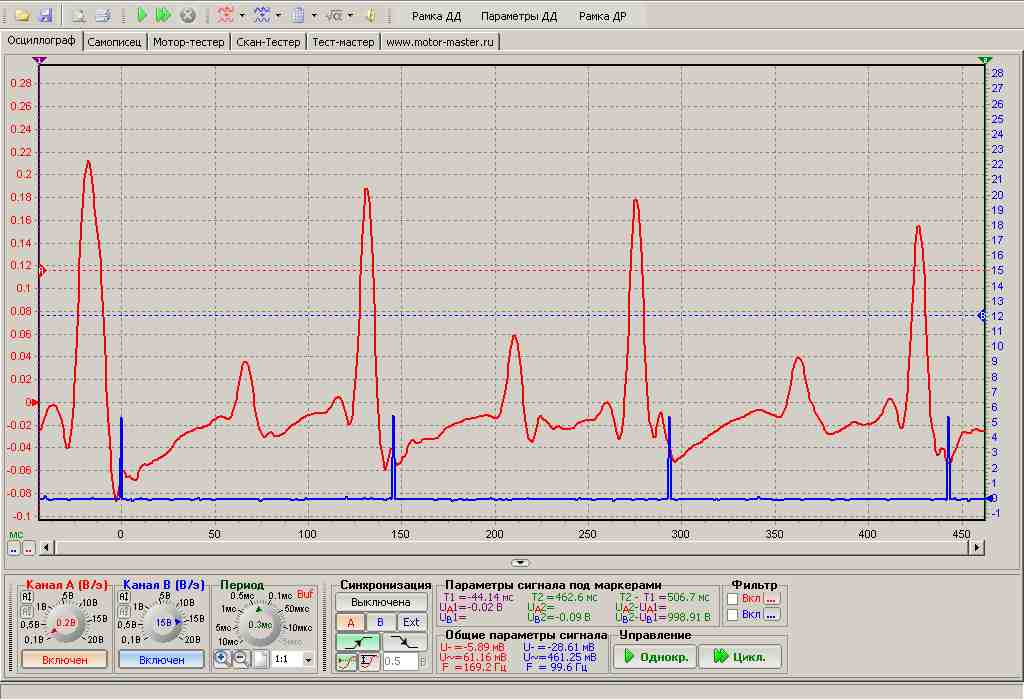Click Однокр. single run button
This screenshot has width=1024, height=700.
pyautogui.click(x=655, y=656)
